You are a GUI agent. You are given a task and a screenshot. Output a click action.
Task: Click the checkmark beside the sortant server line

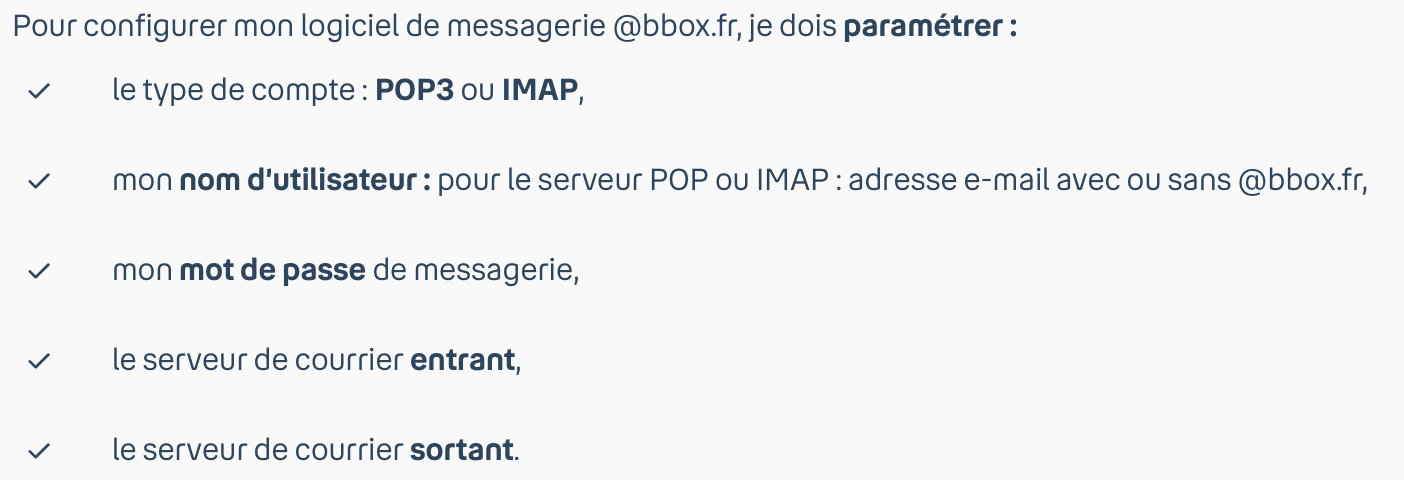tap(39, 451)
